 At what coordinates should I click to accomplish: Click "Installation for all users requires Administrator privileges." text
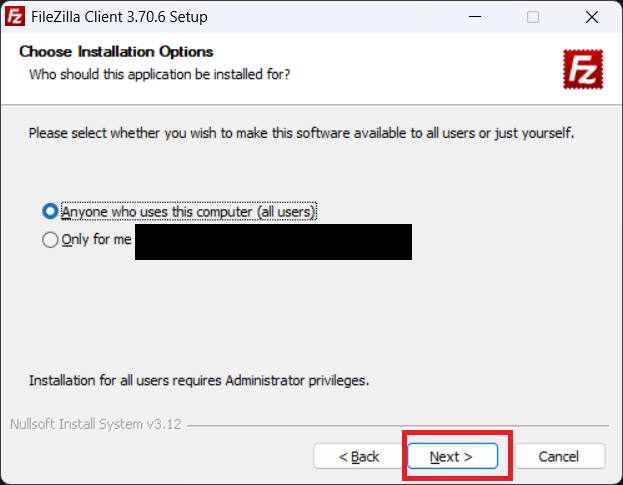click(x=199, y=381)
